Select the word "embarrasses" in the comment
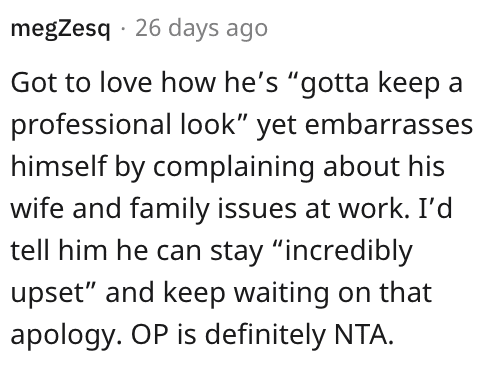Image resolution: width=492 pixels, height=368 pixels. (389, 124)
